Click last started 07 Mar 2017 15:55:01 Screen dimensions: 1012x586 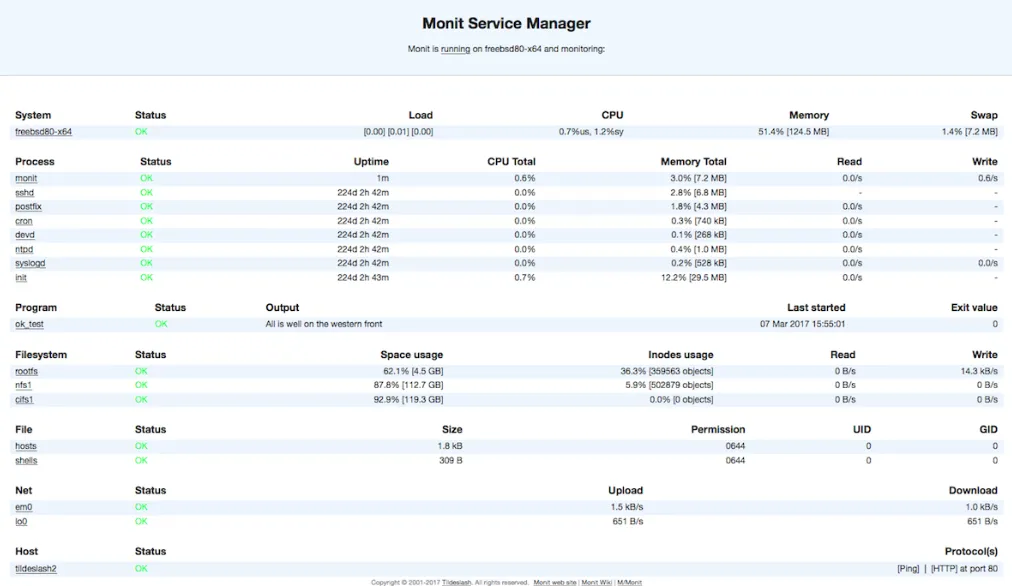click(802, 324)
